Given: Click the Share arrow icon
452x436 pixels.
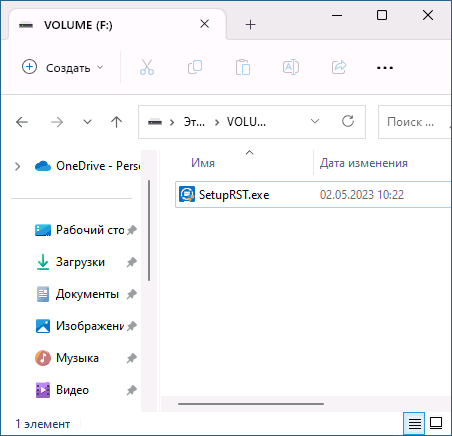Looking at the screenshot, I should (x=339, y=67).
